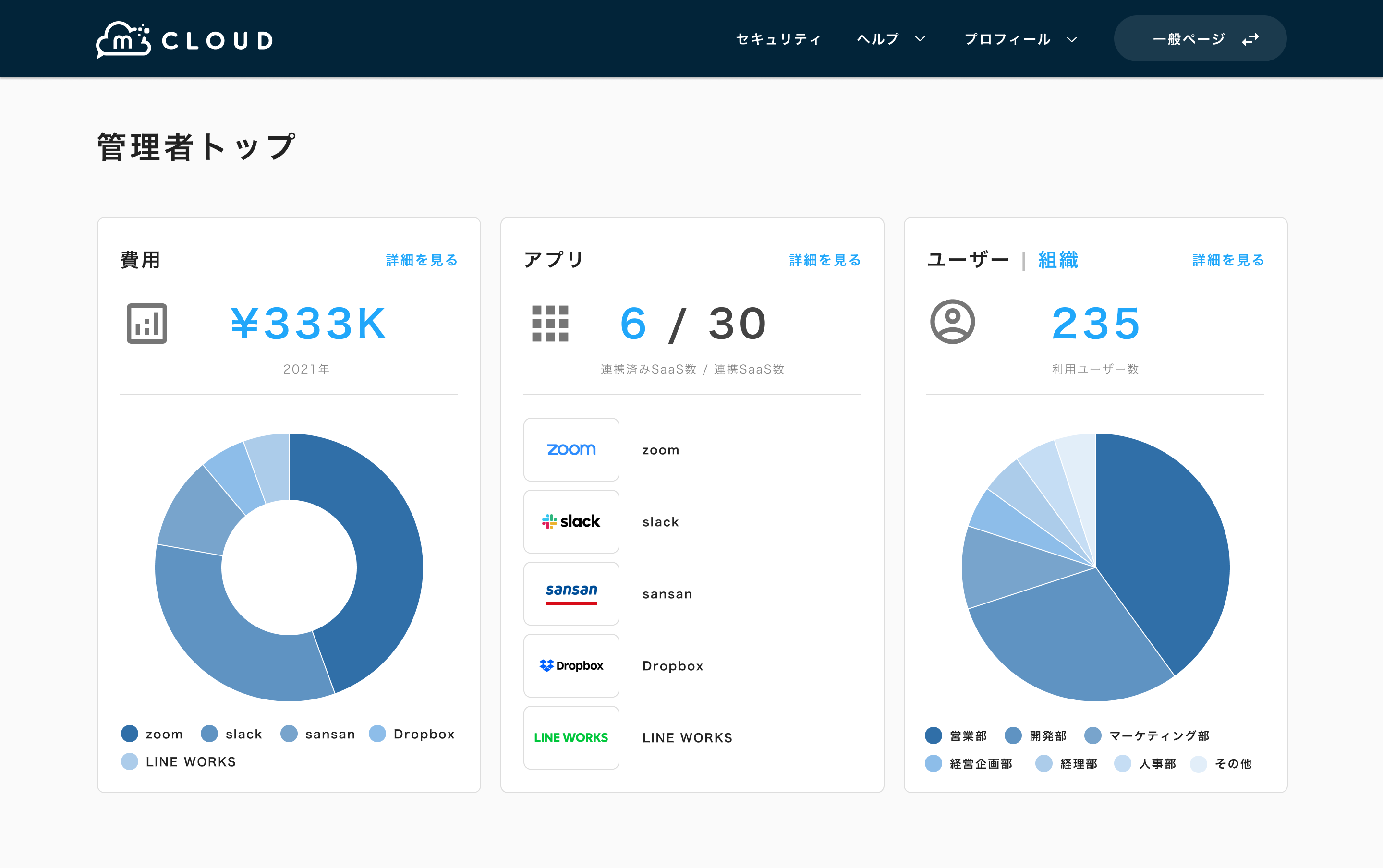Screen dimensions: 1383x868
Task: Click the cost bar chart icon
Action: coord(147,323)
